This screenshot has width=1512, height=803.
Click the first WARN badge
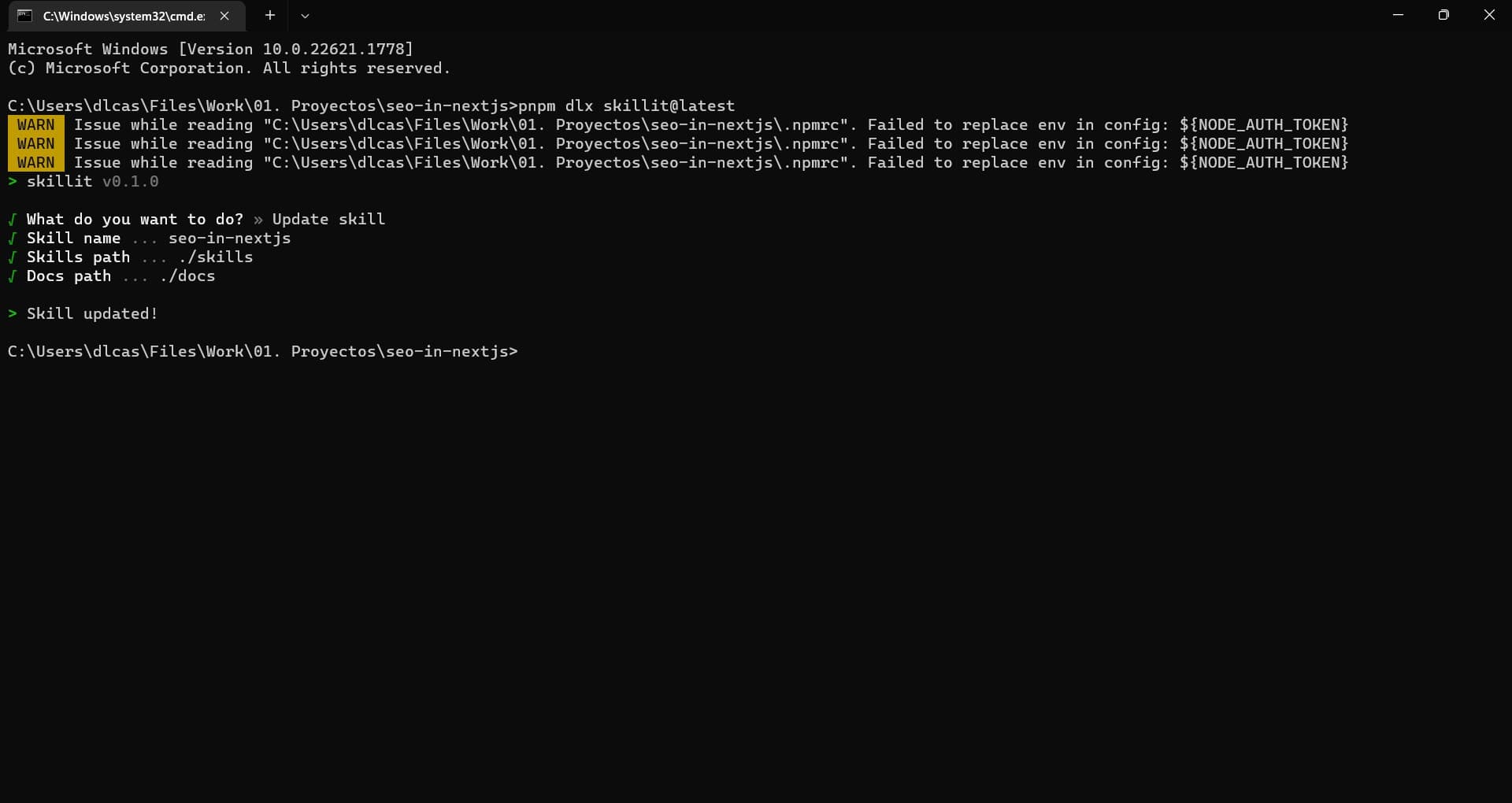pos(35,124)
